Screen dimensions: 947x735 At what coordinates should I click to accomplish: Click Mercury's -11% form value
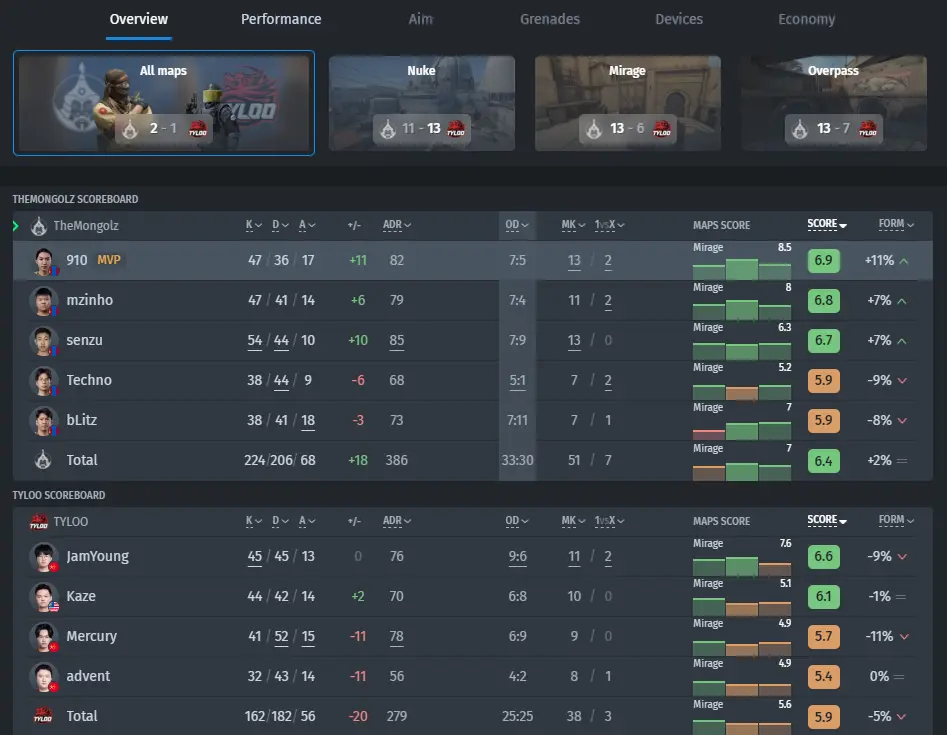(879, 636)
